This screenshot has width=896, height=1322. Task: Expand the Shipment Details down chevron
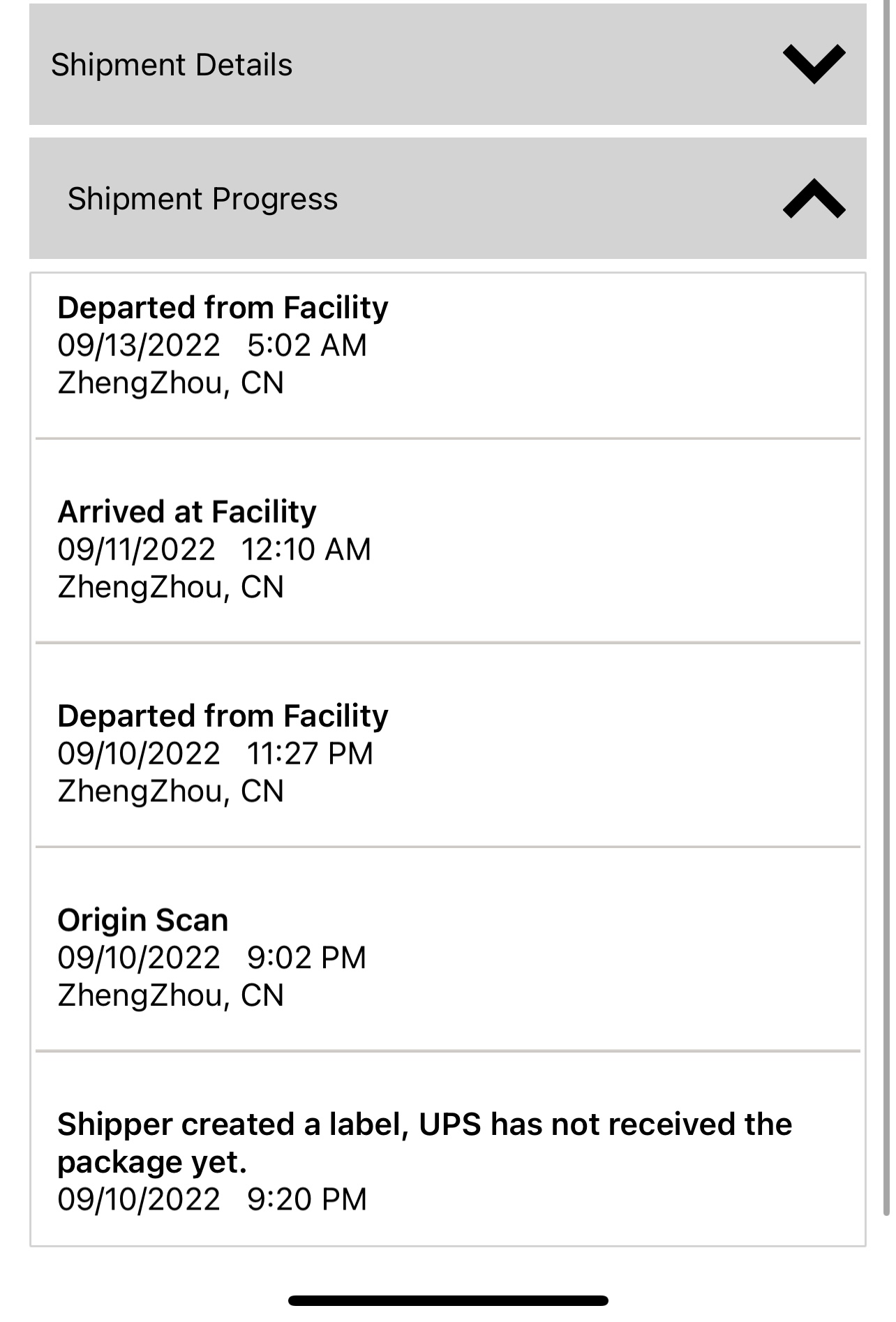814,64
